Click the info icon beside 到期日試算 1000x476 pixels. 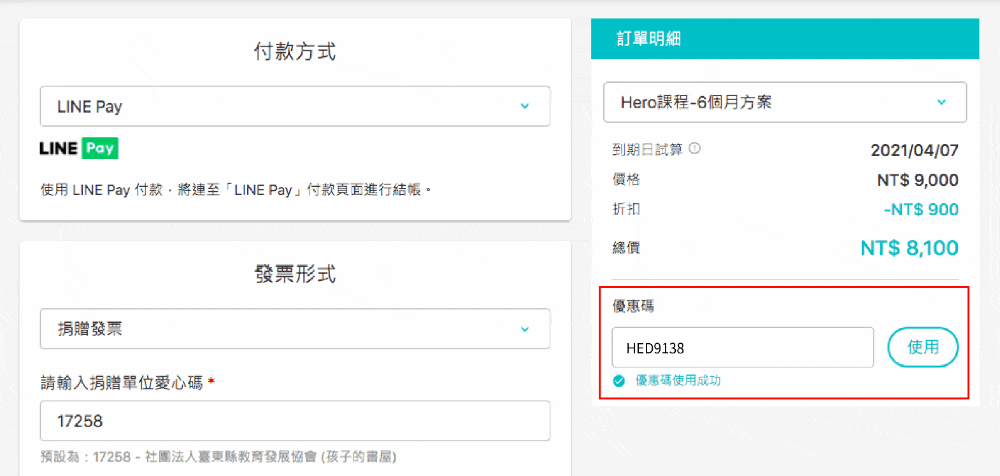point(695,149)
